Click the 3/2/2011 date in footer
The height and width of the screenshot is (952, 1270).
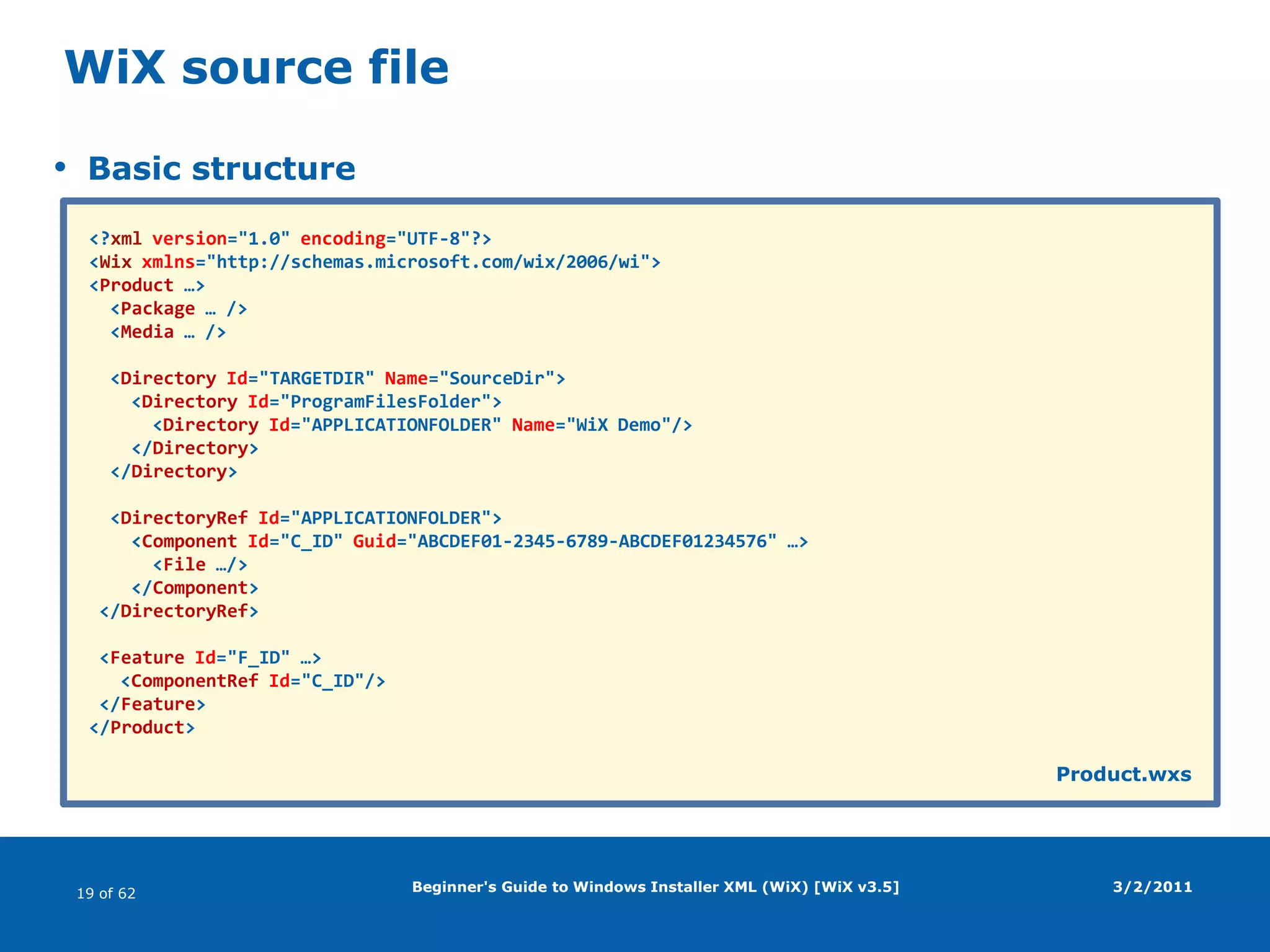point(1152,887)
